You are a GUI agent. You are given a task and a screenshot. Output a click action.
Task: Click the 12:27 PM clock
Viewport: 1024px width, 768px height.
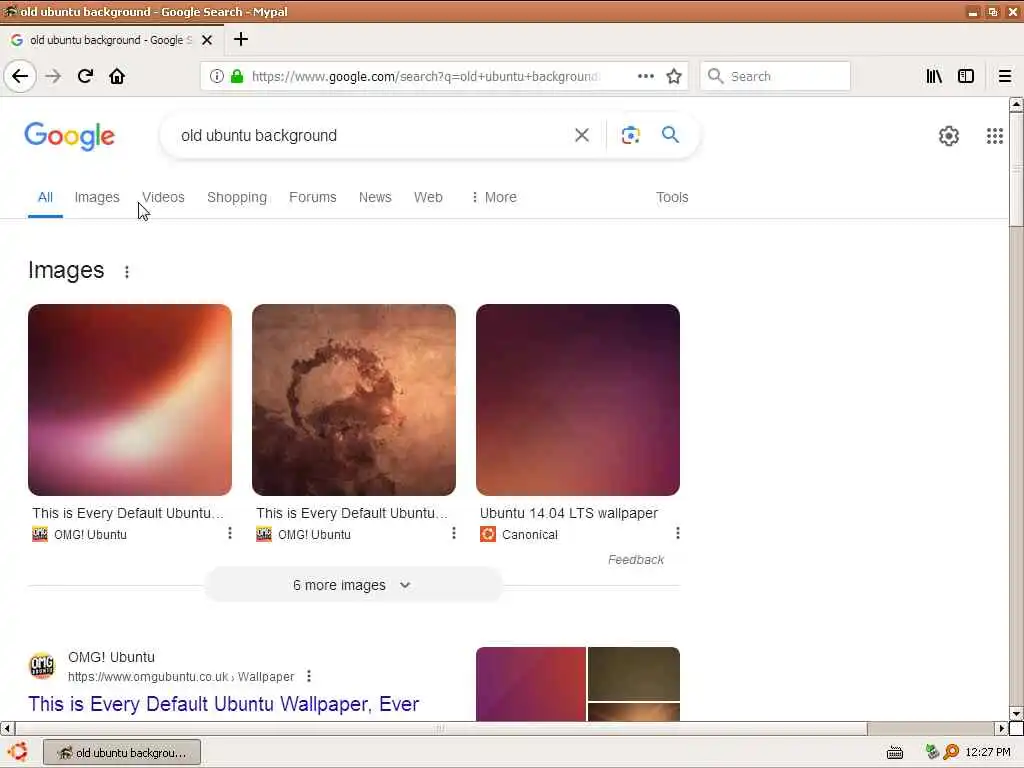click(987, 752)
